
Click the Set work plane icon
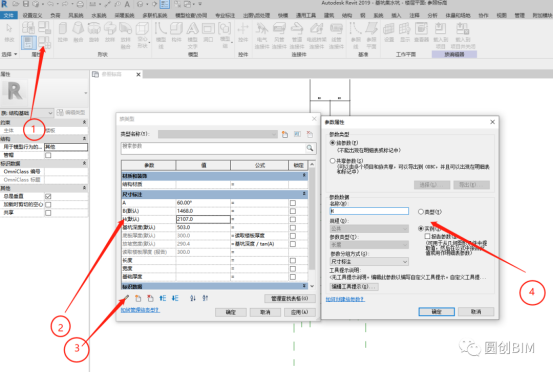click(389, 32)
